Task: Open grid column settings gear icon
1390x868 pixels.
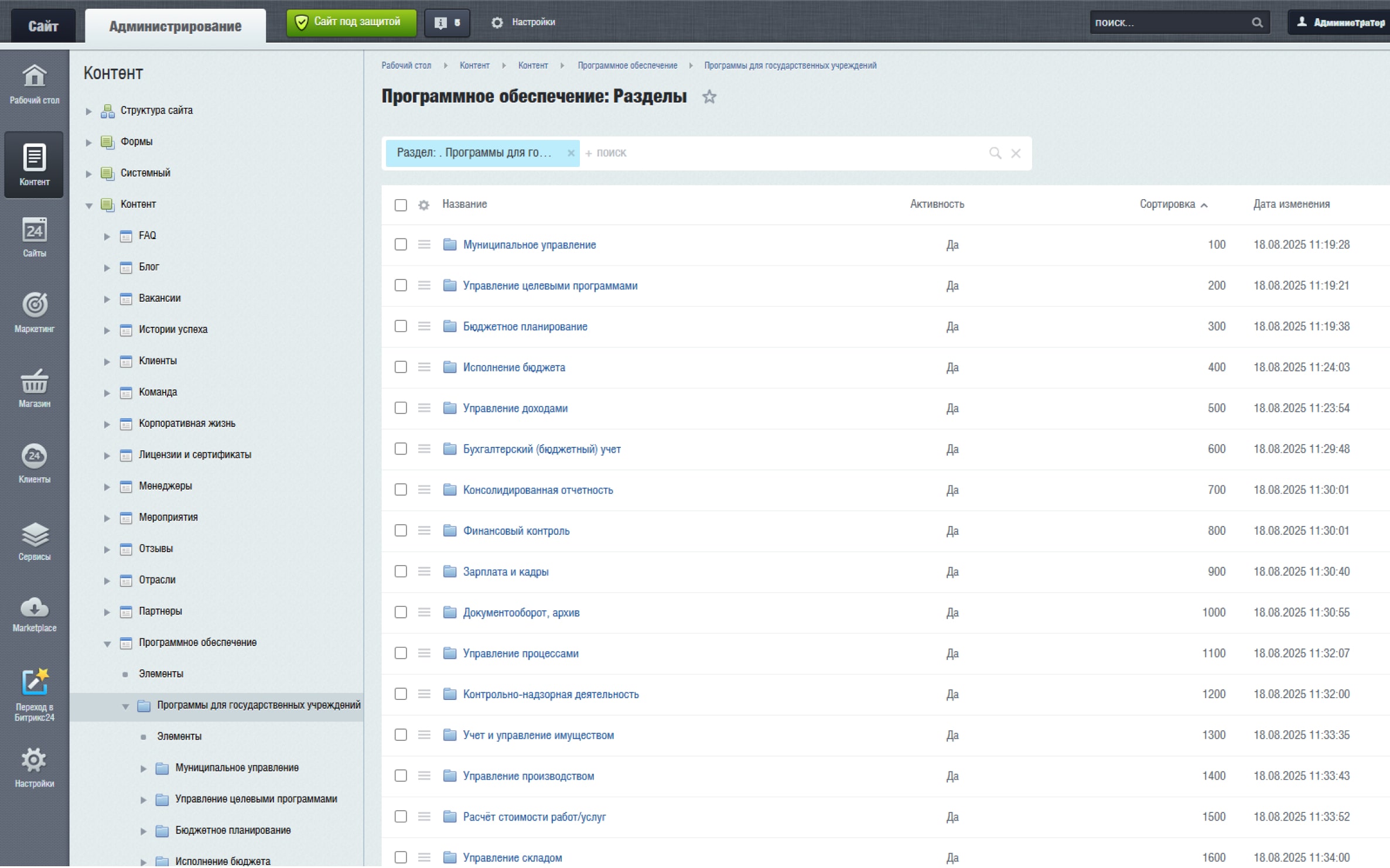Action: point(424,205)
